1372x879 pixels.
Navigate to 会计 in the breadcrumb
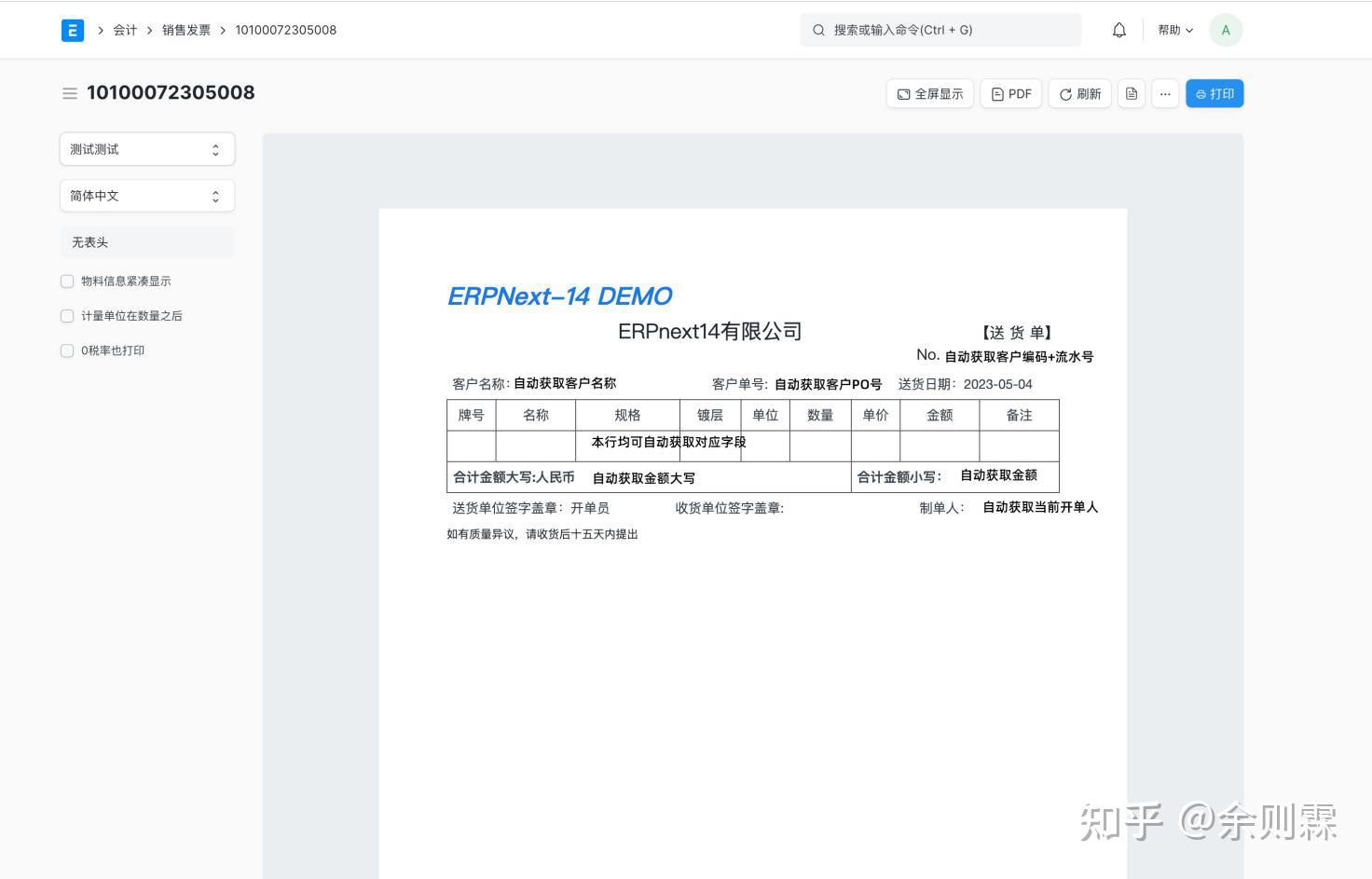(x=124, y=30)
